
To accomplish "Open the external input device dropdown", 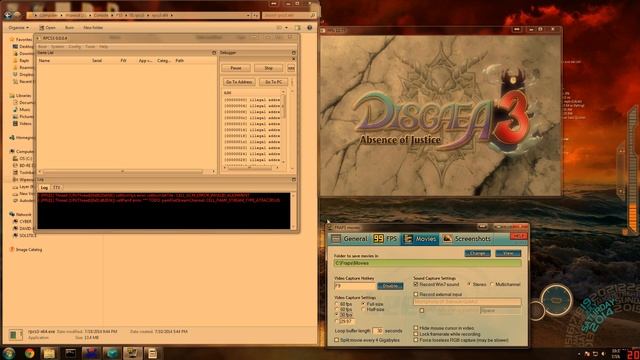I will coord(467,302).
